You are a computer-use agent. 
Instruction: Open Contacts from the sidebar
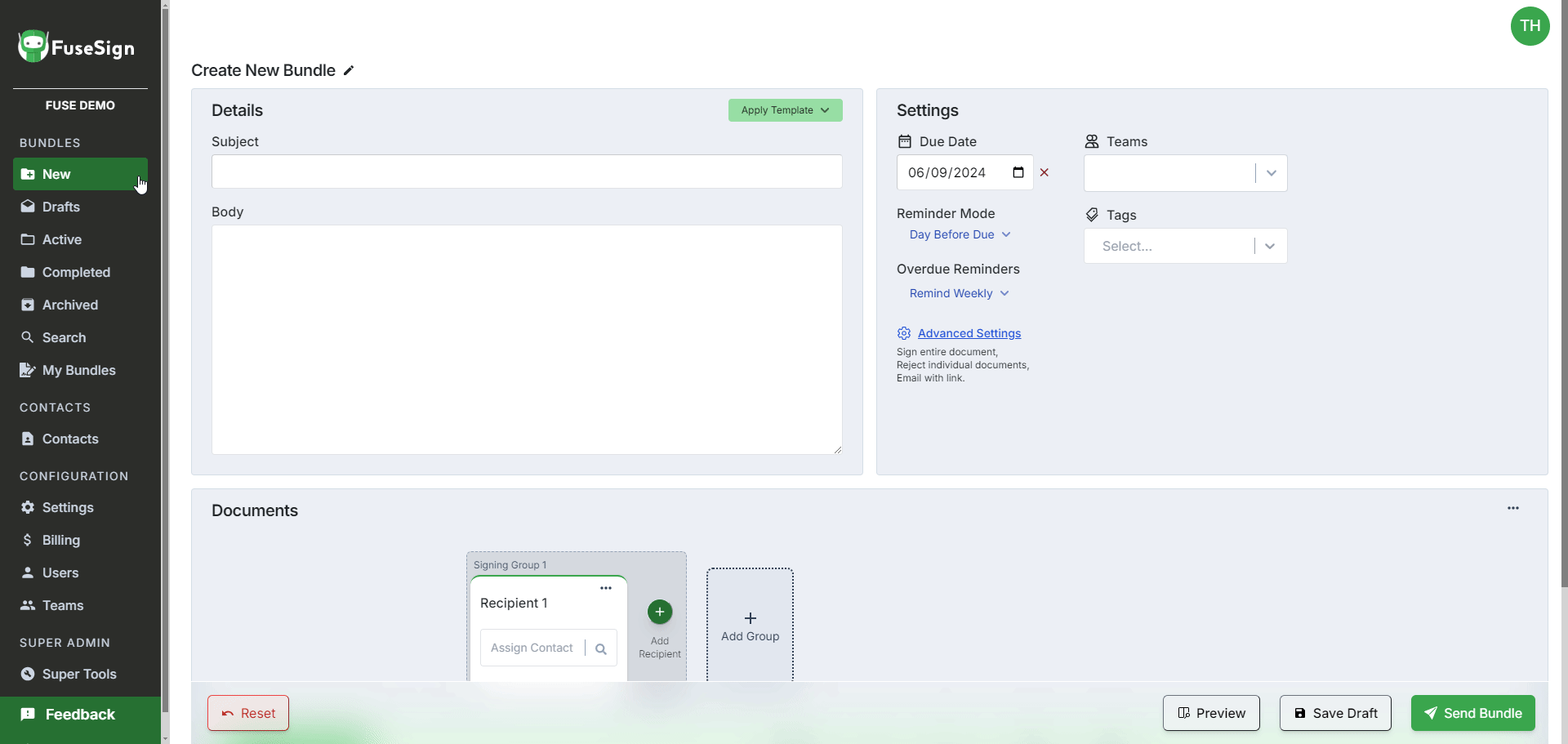[x=70, y=439]
